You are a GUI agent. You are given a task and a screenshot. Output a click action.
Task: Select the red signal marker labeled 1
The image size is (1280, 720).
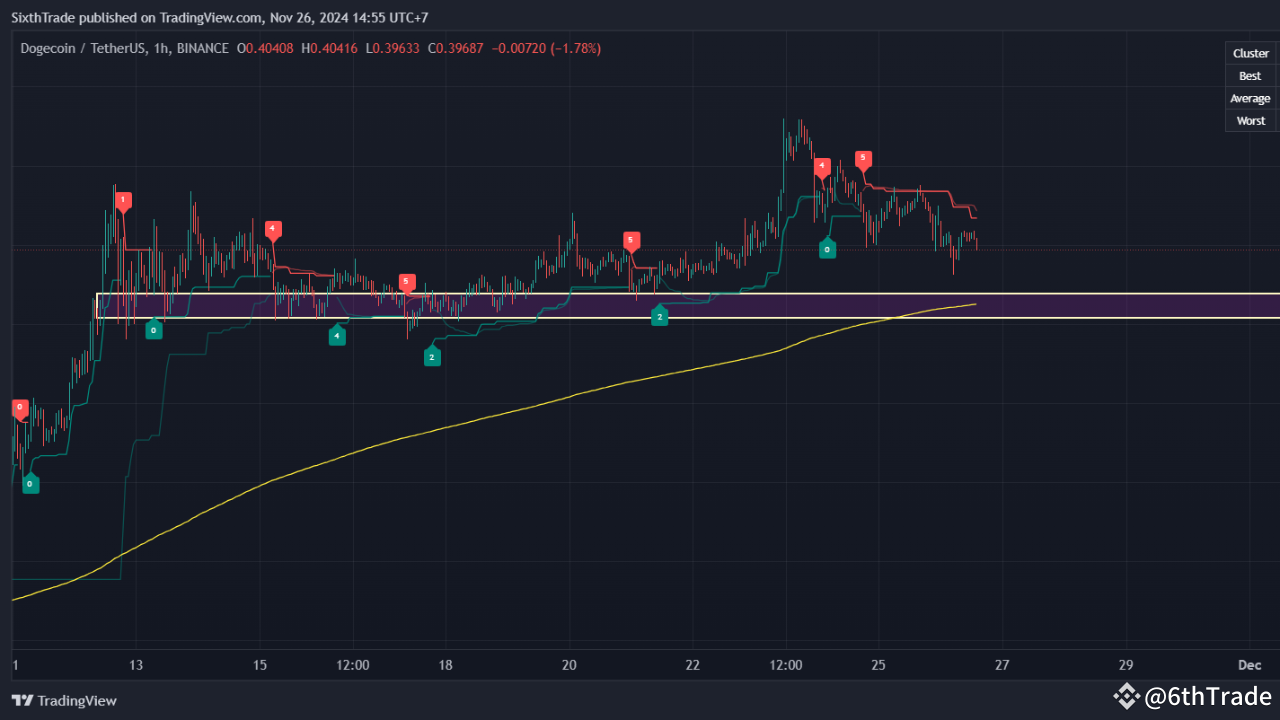point(123,200)
